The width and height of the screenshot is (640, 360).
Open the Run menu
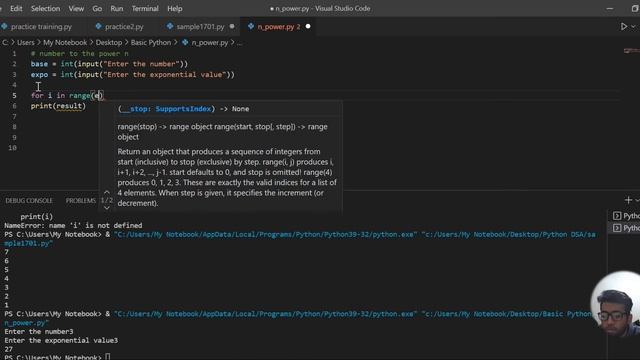(117, 9)
